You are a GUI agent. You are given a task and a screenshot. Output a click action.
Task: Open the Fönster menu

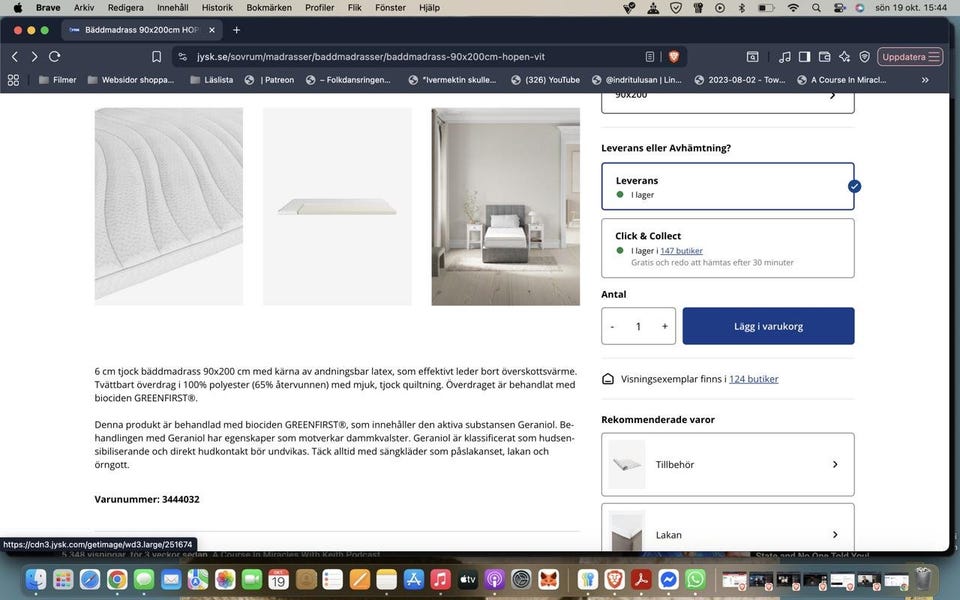[391, 8]
